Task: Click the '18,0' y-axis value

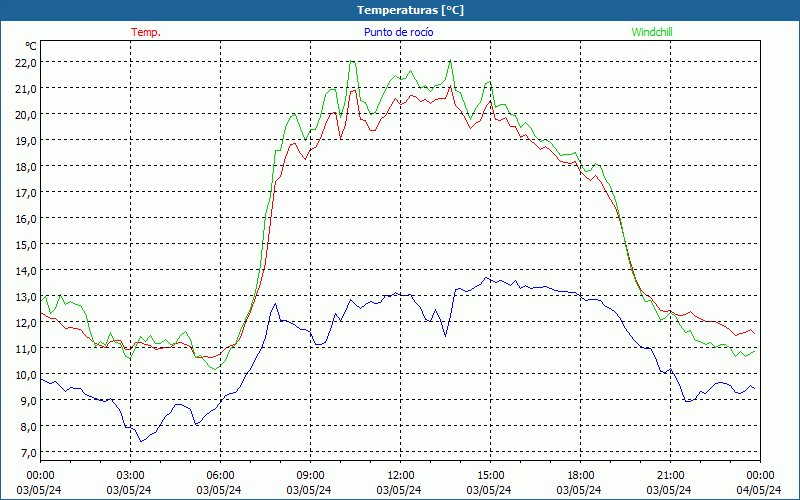Action: (x=26, y=167)
